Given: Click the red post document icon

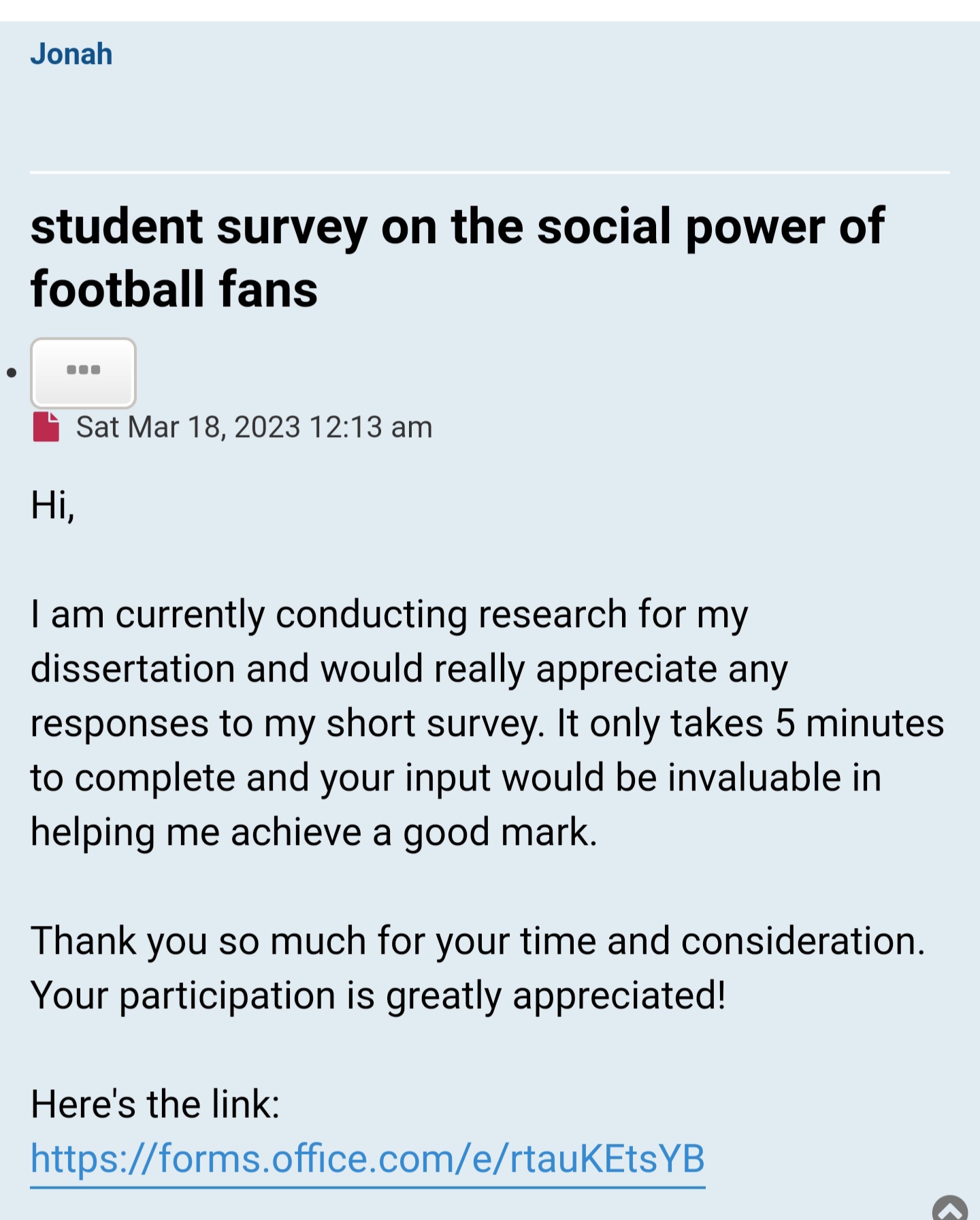Looking at the screenshot, I should coord(46,427).
